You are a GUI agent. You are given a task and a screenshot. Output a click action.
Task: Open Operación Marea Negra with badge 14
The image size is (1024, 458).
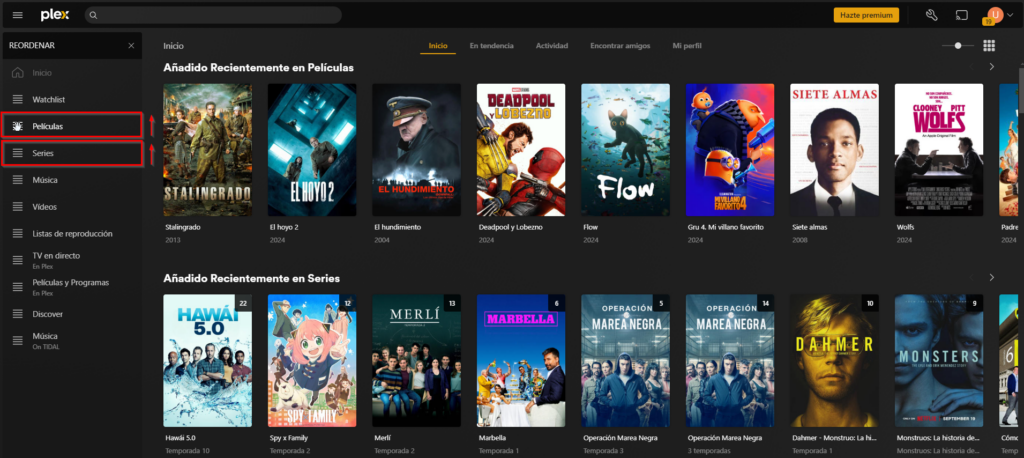point(730,361)
